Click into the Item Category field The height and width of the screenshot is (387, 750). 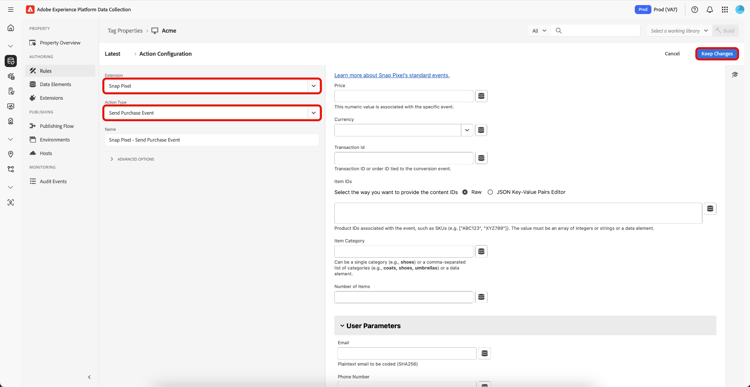point(404,251)
